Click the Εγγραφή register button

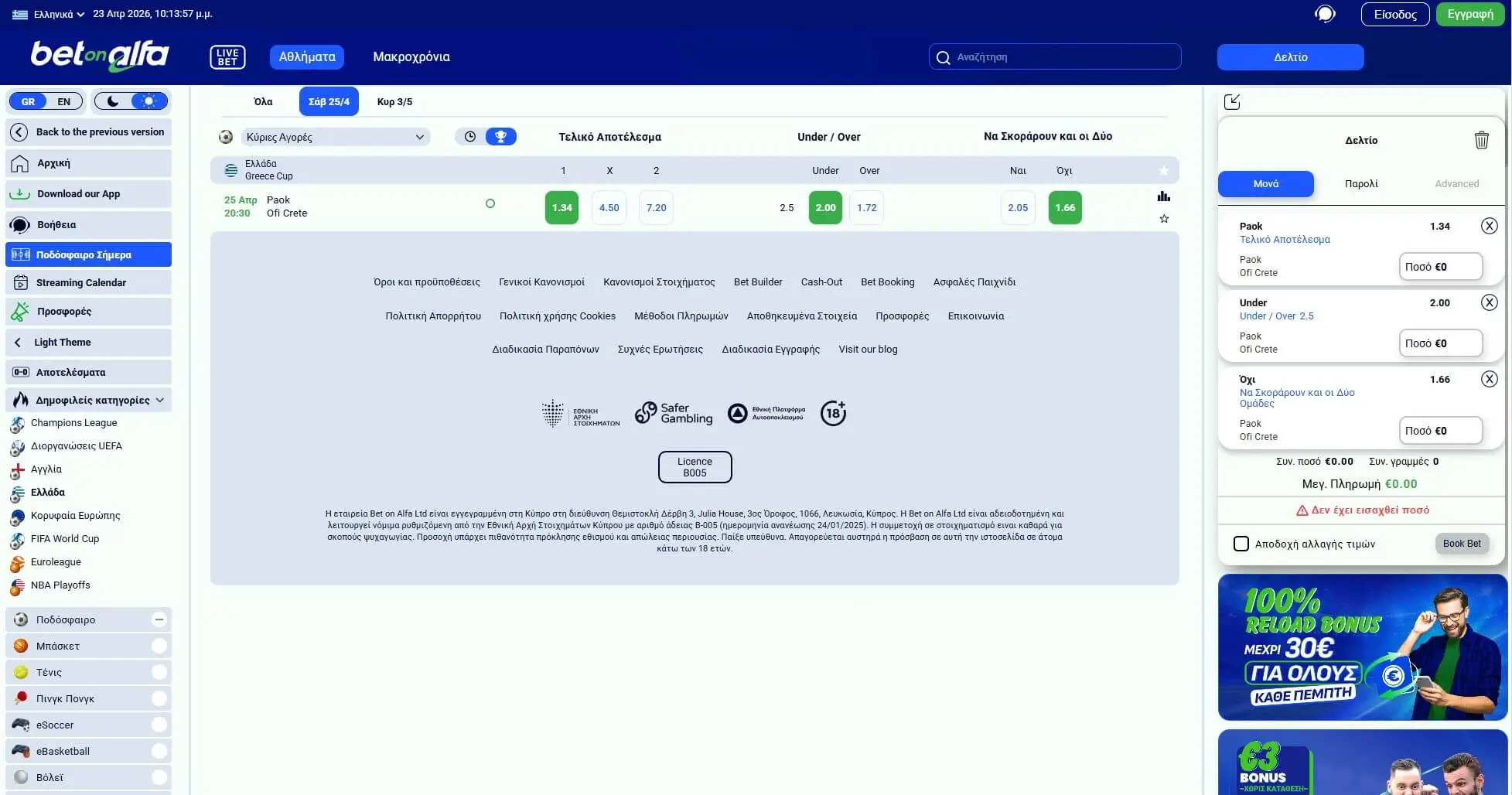point(1470,14)
